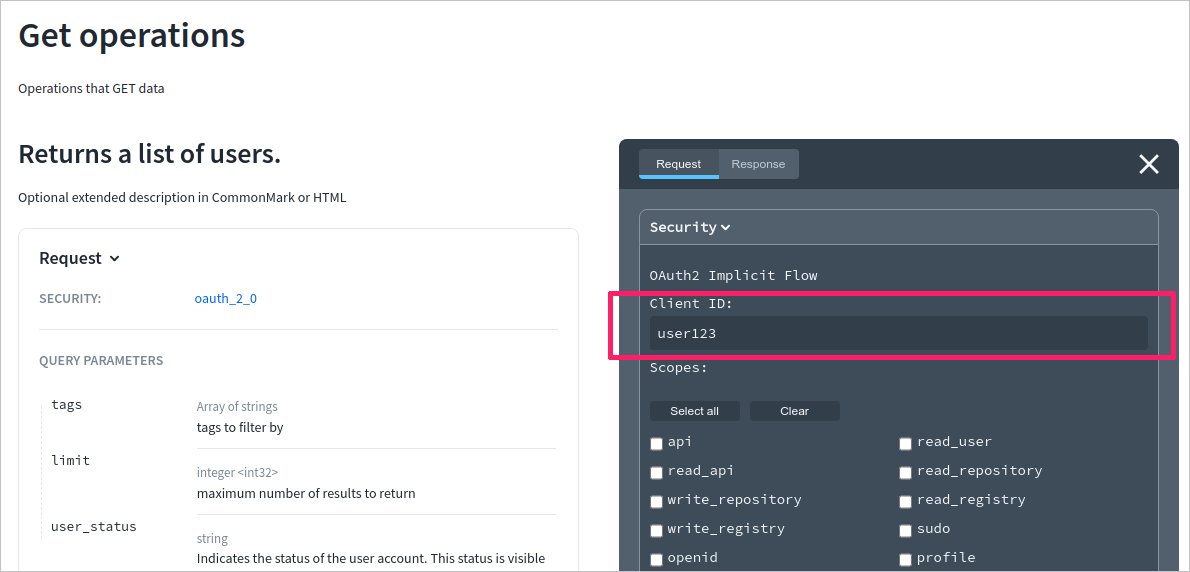The image size is (1190, 572).
Task: Click the Client ID input field
Action: pyautogui.click(x=898, y=333)
